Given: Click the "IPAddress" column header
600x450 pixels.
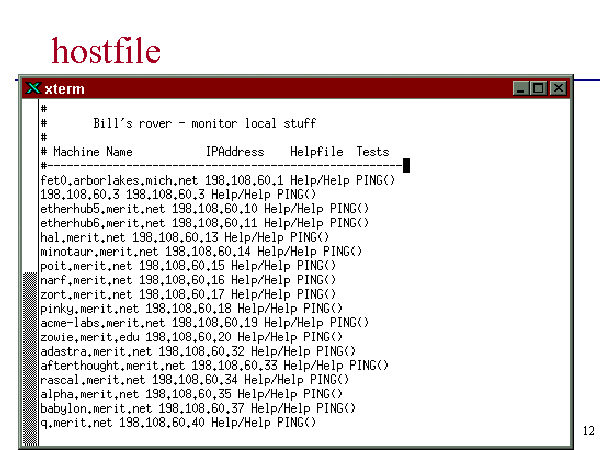Looking at the screenshot, I should [235, 152].
